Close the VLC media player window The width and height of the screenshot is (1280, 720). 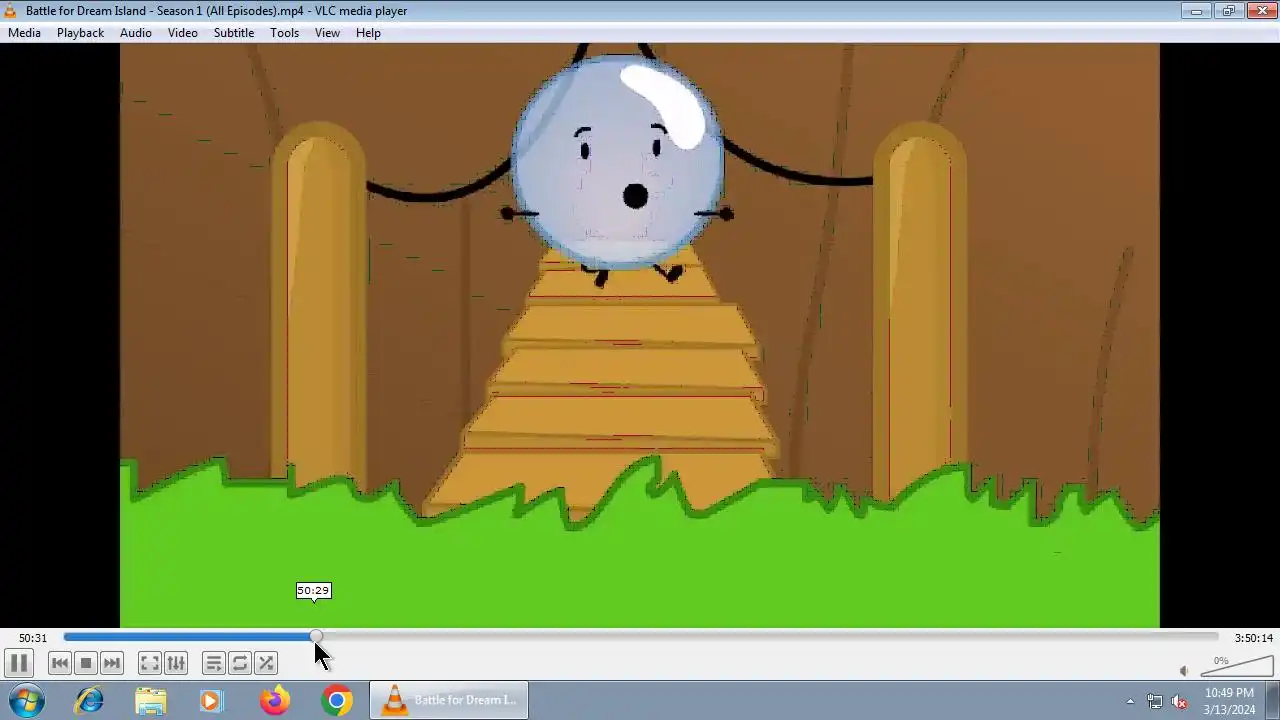(1262, 10)
